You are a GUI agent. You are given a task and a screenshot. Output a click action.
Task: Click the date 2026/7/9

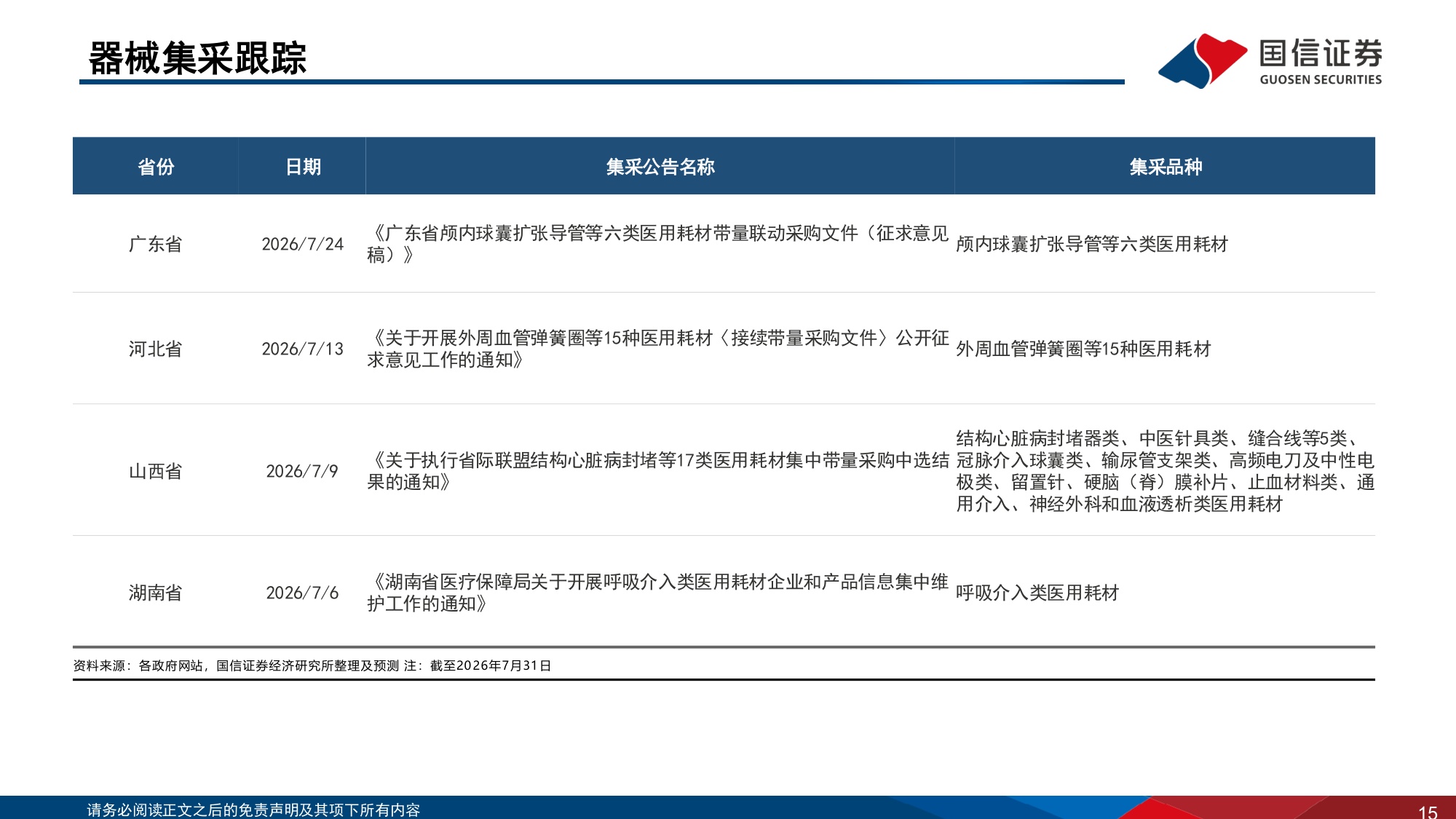point(302,471)
